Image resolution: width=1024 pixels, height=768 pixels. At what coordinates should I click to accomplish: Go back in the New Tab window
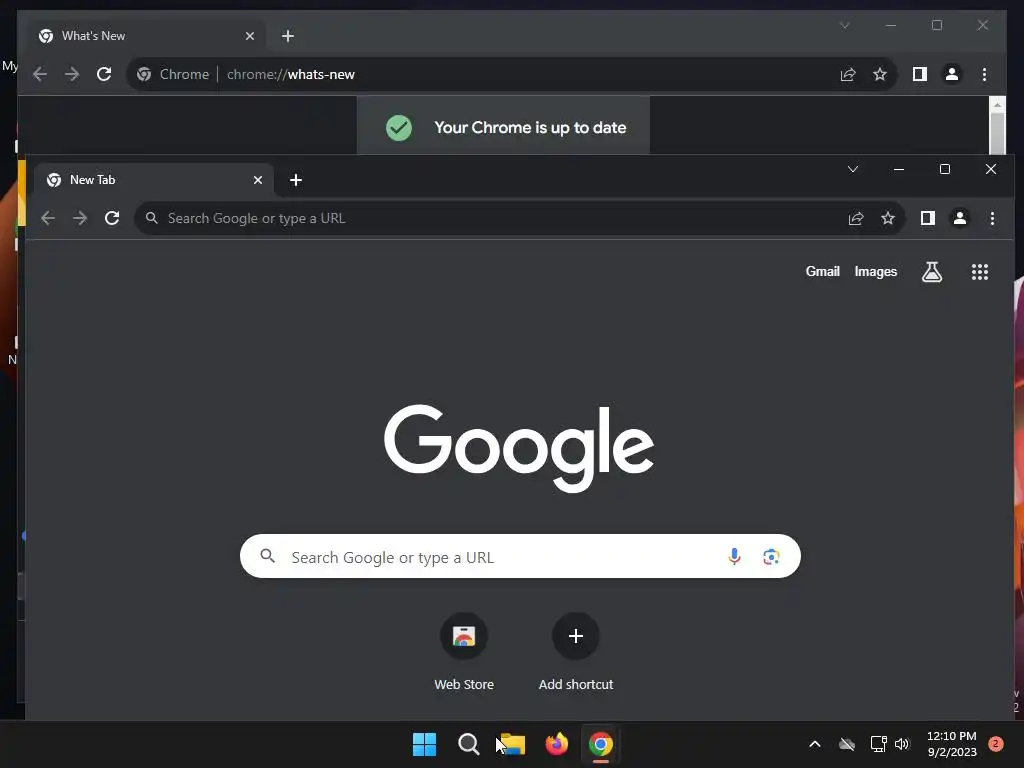[48, 218]
